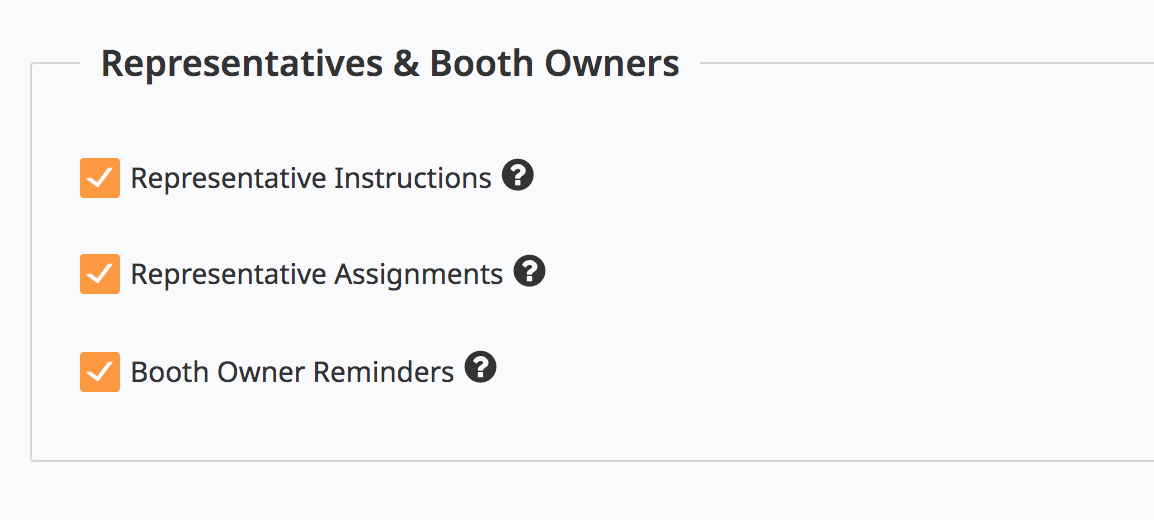This screenshot has width=1154, height=520.
Task: Uncheck the Representative Assignments checkbox
Action: click(x=100, y=274)
